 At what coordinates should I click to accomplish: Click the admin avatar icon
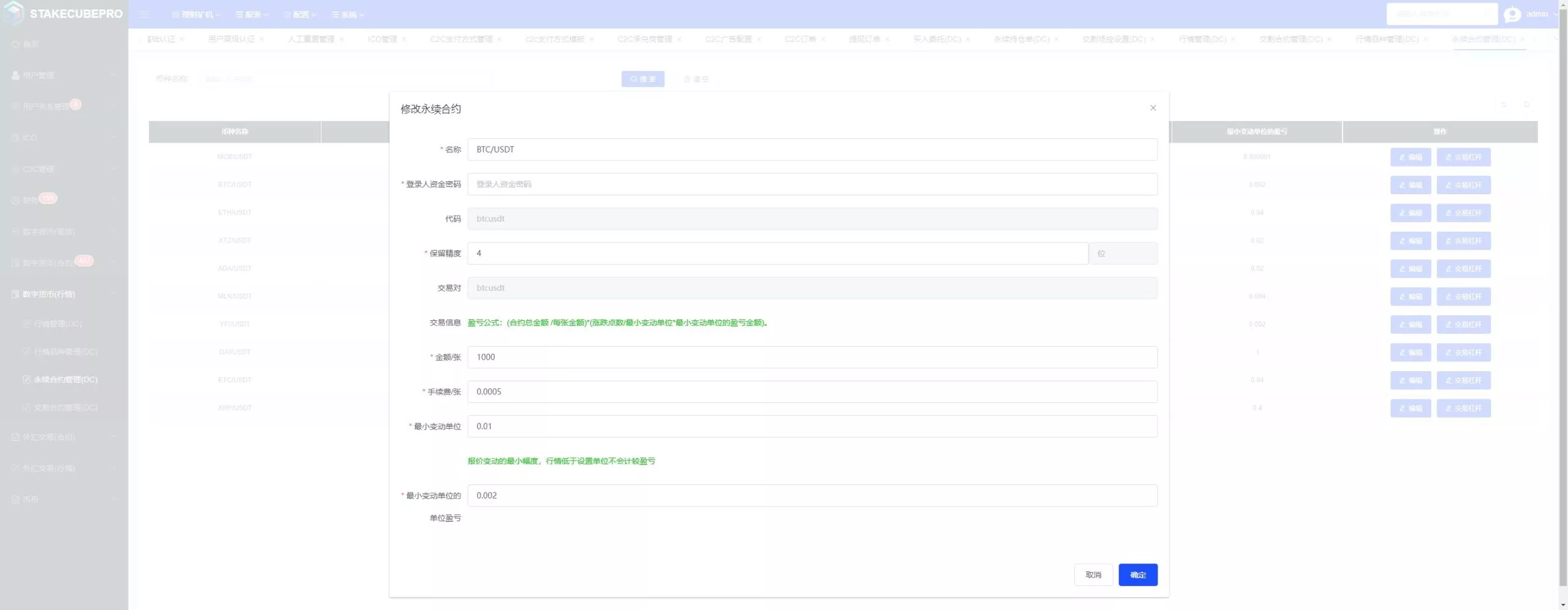[x=1512, y=14]
